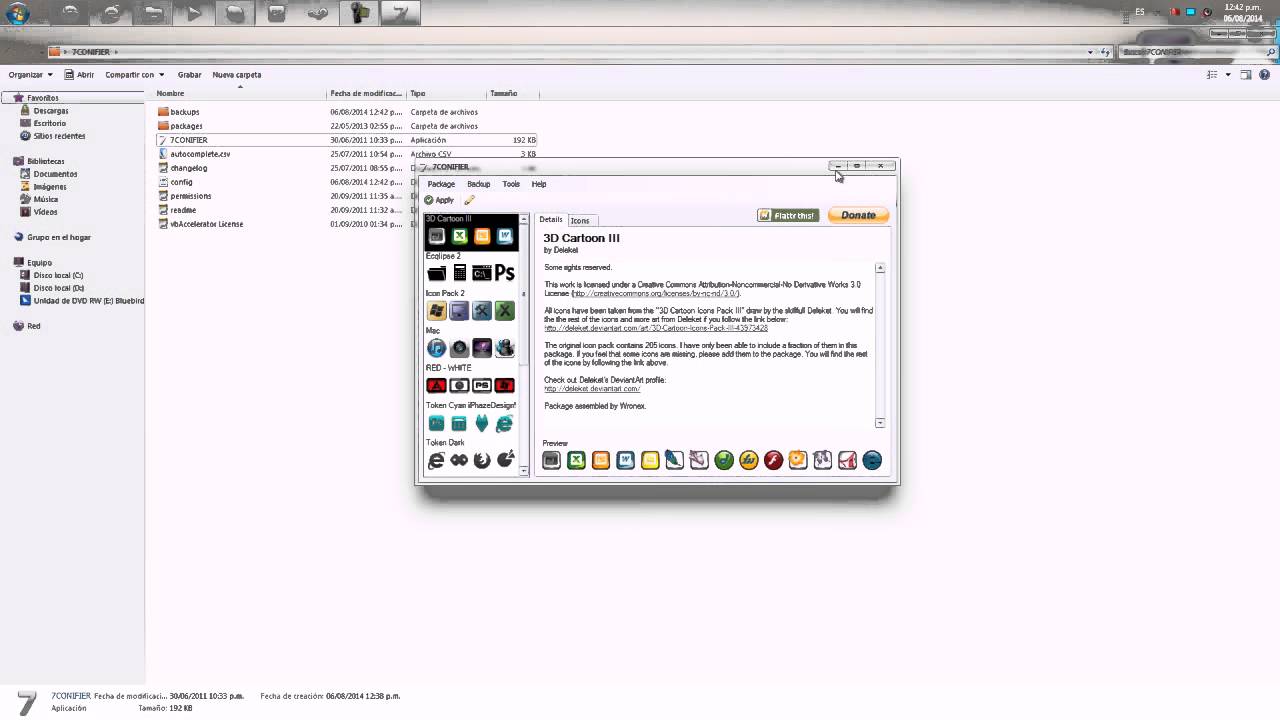Open the Help menu

539,184
